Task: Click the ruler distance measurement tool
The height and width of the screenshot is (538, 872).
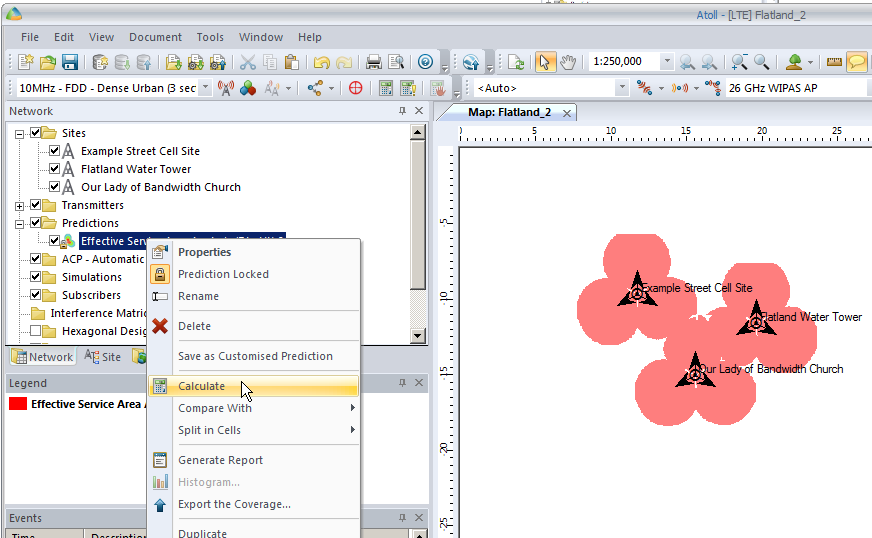Action: pyautogui.click(x=834, y=62)
